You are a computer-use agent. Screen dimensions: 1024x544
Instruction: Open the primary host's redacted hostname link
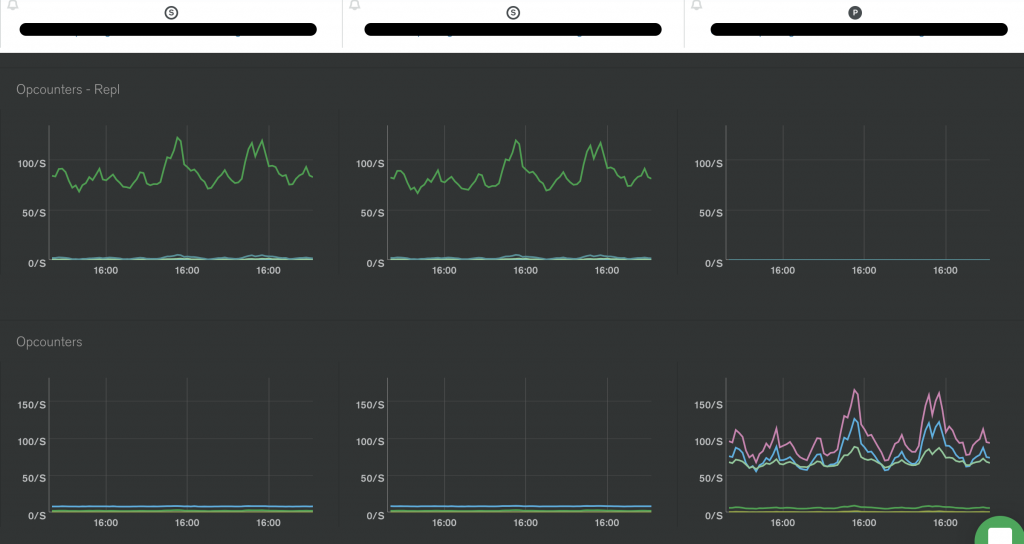click(859, 29)
